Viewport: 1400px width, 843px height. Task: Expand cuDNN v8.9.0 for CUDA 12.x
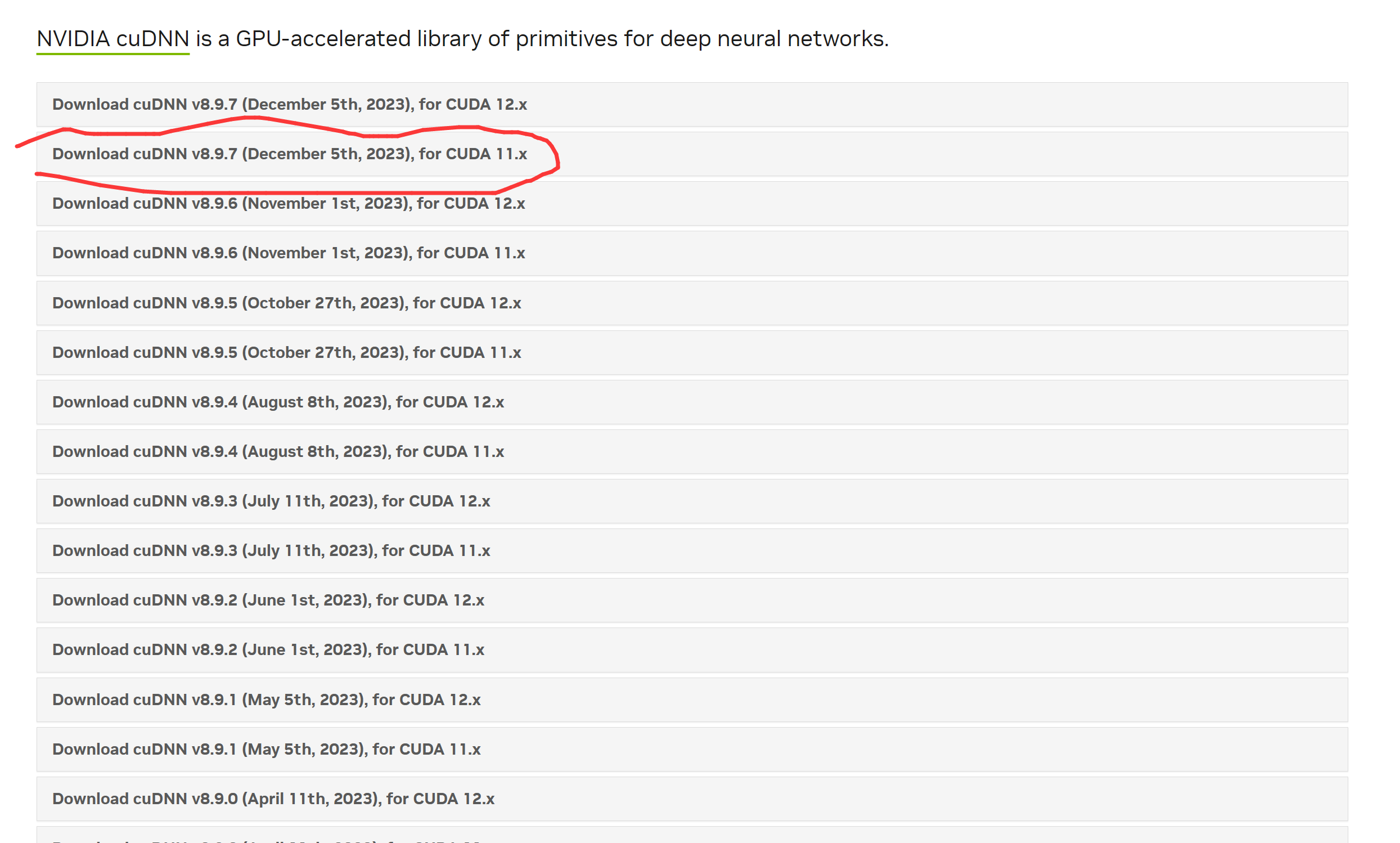coord(692,799)
